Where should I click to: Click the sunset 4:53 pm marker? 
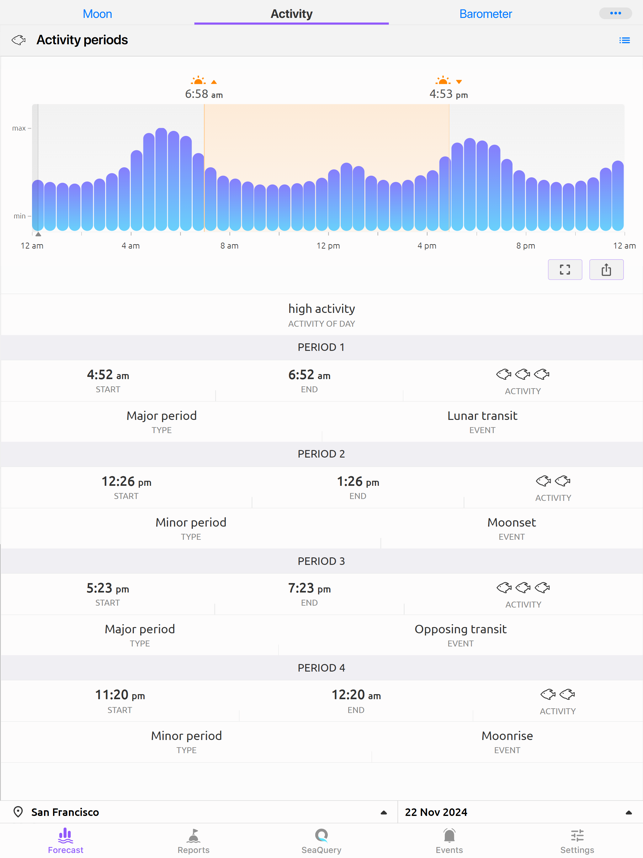448,88
